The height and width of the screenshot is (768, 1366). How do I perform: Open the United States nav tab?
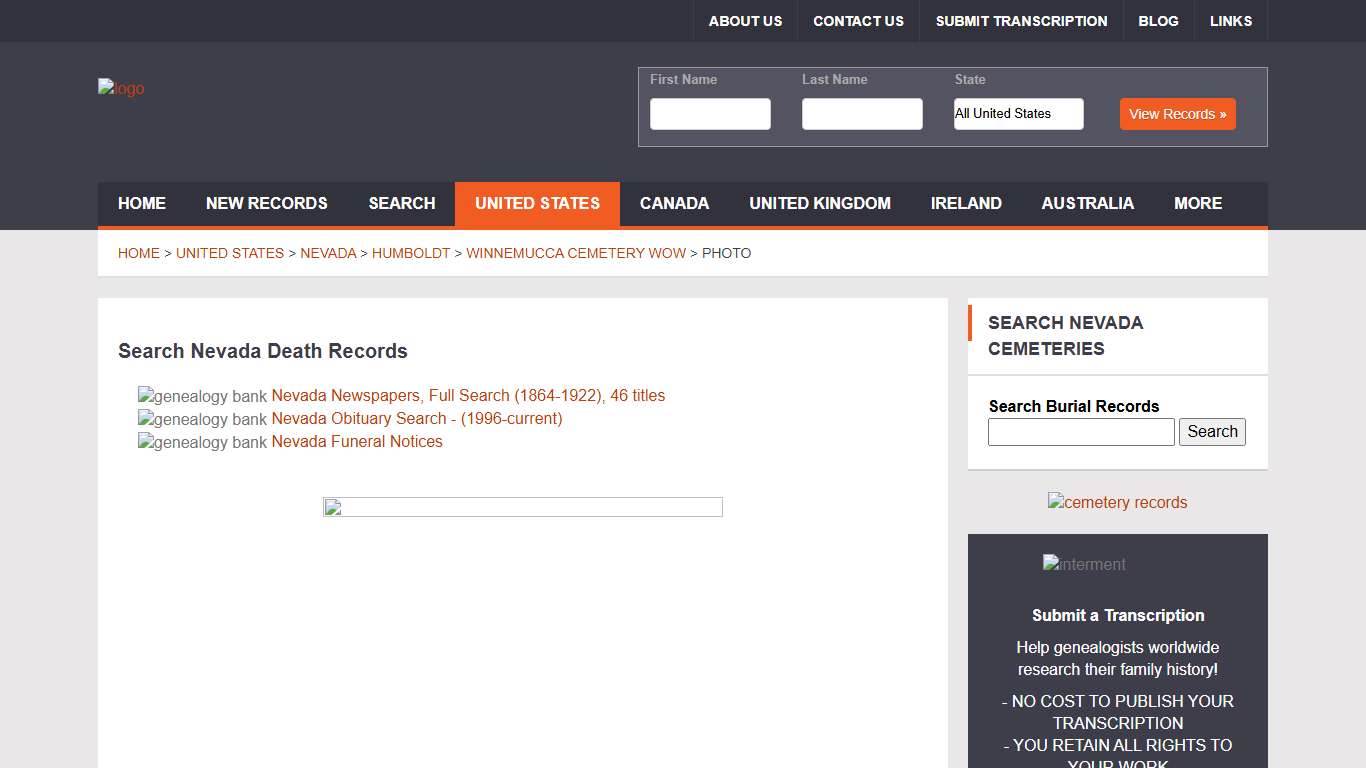click(x=537, y=204)
